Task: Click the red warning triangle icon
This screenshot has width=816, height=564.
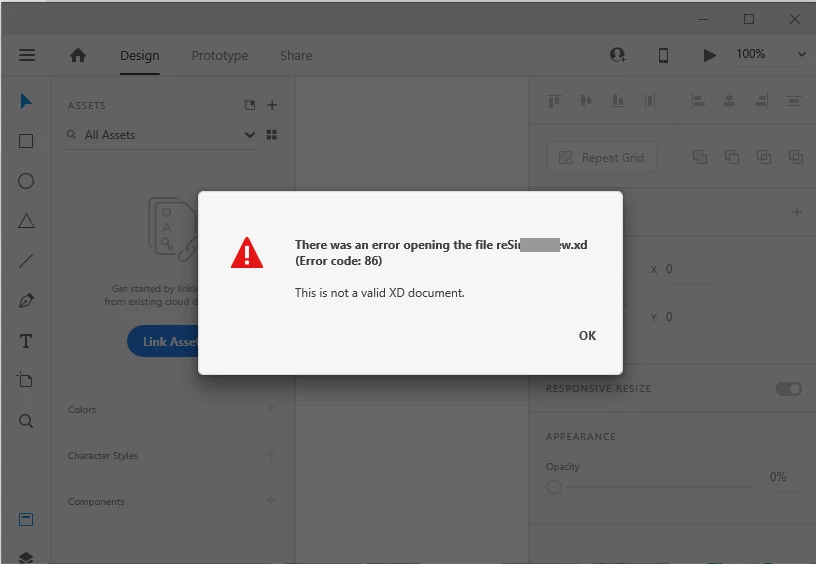Action: [247, 253]
